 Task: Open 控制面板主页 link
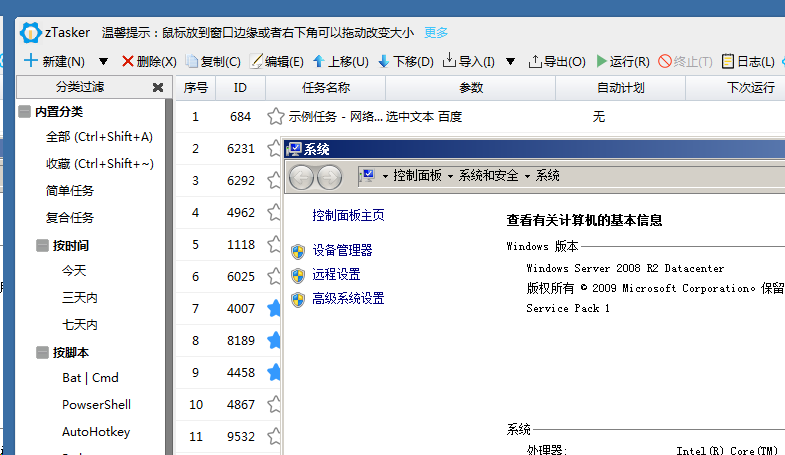click(x=348, y=215)
